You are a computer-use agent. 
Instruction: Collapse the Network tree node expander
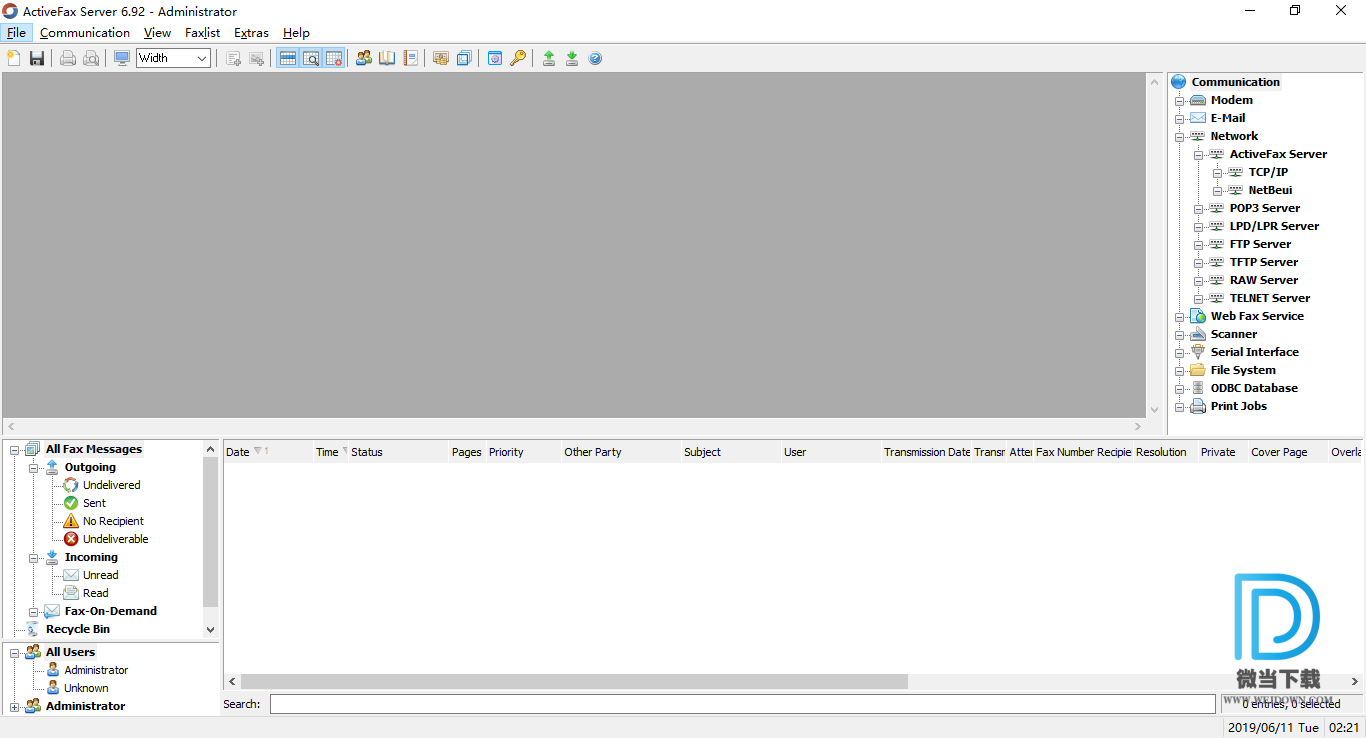click(1180, 136)
